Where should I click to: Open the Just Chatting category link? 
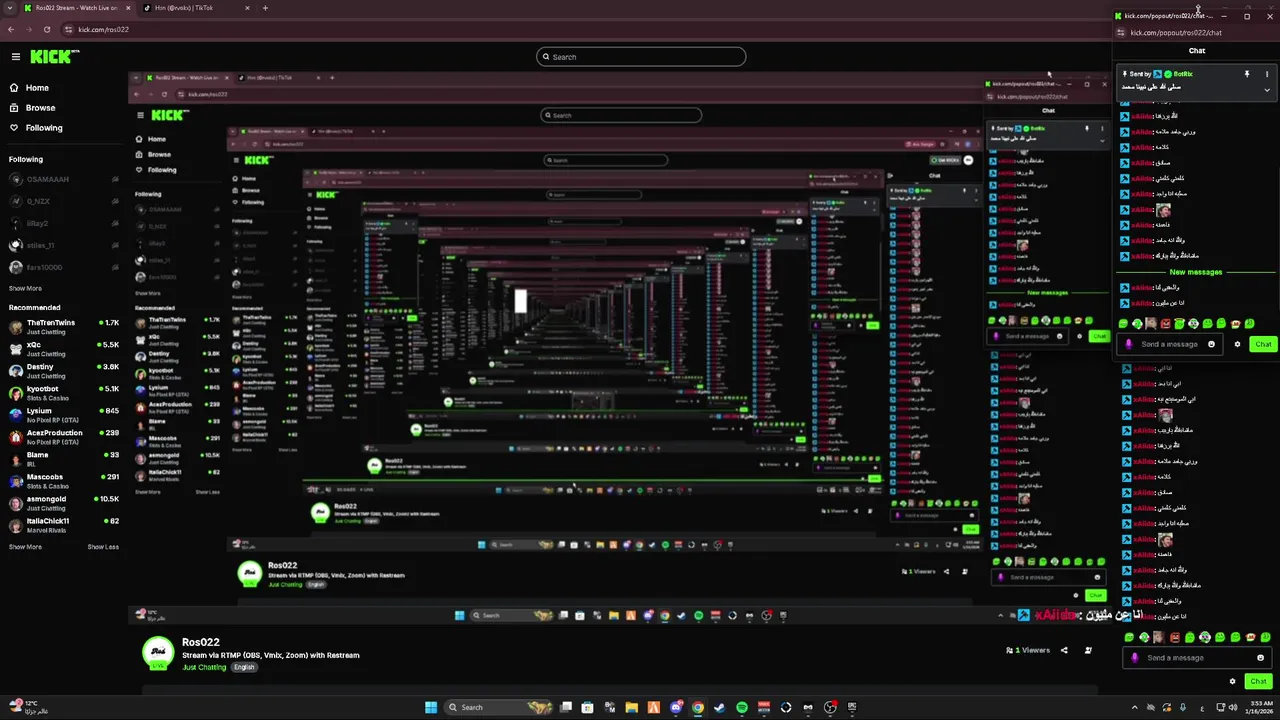[204, 667]
